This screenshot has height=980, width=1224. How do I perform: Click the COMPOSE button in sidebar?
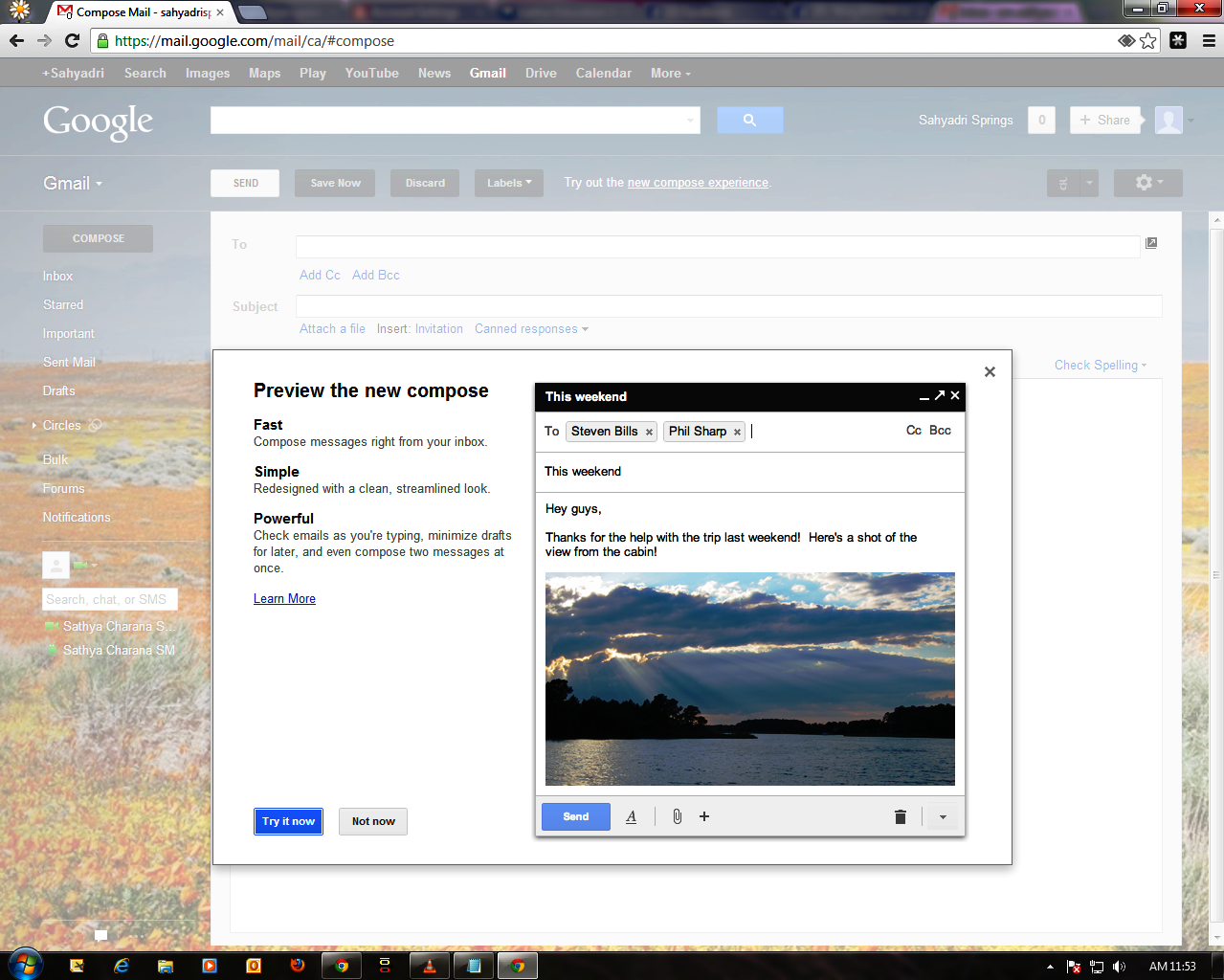98,238
